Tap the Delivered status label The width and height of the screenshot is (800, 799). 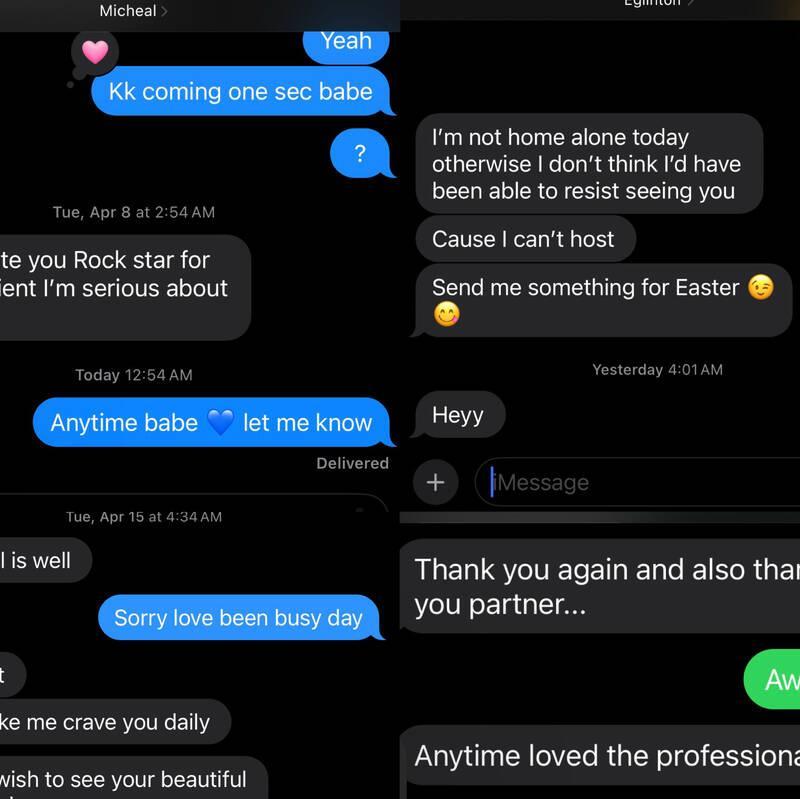click(x=352, y=463)
